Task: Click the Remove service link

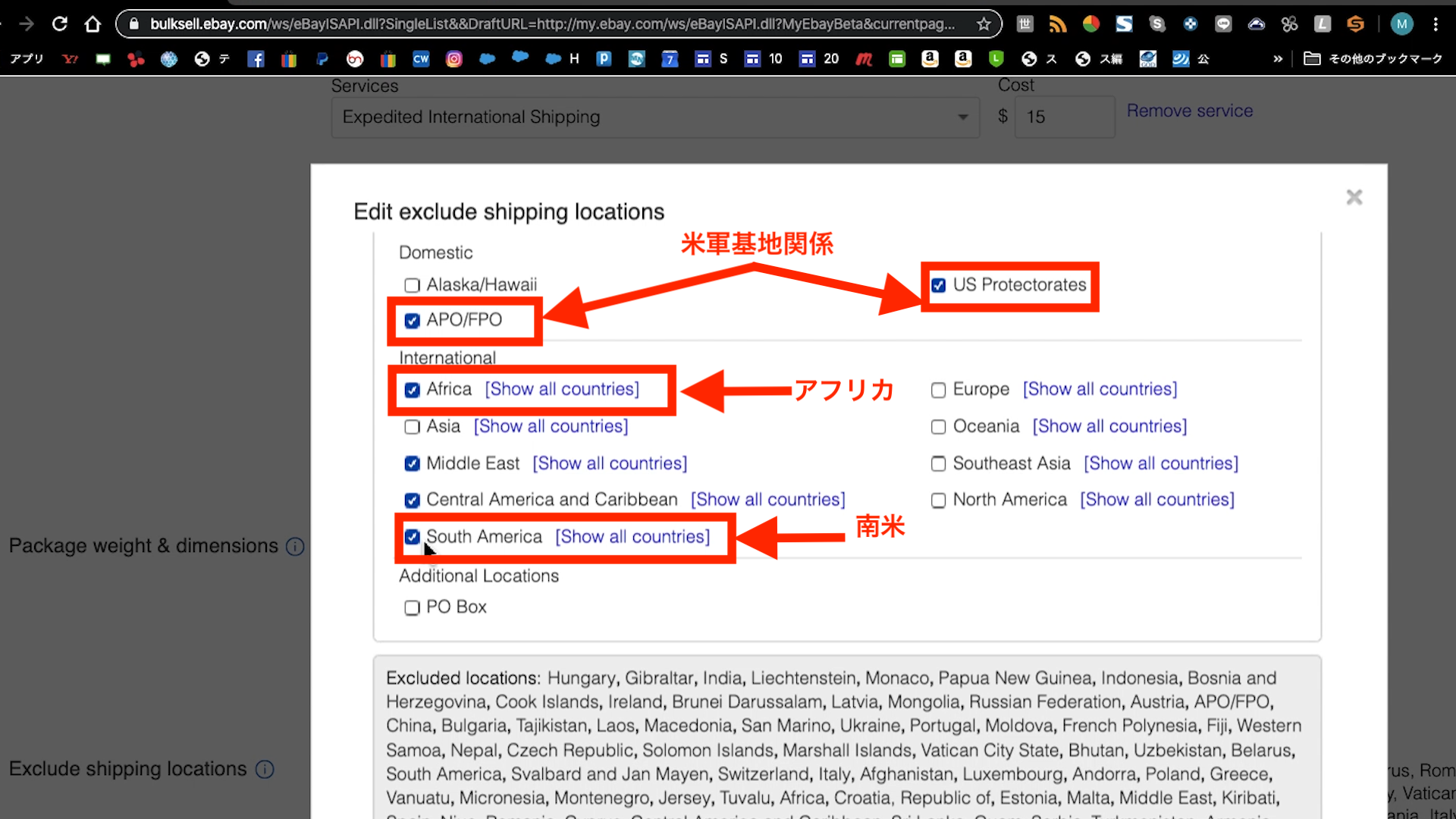Action: pyautogui.click(x=1189, y=111)
